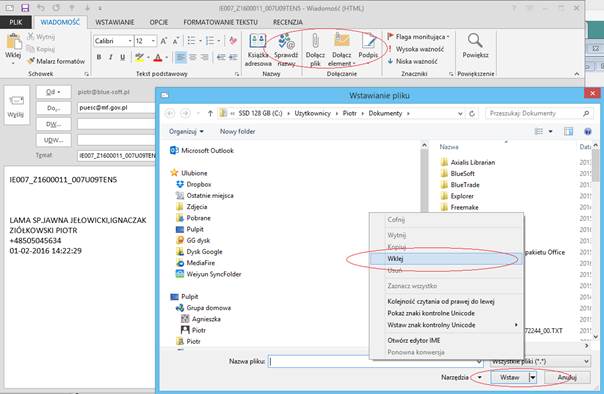Click the up-folder arrow in dialog
604x394 pixels.
click(x=210, y=113)
